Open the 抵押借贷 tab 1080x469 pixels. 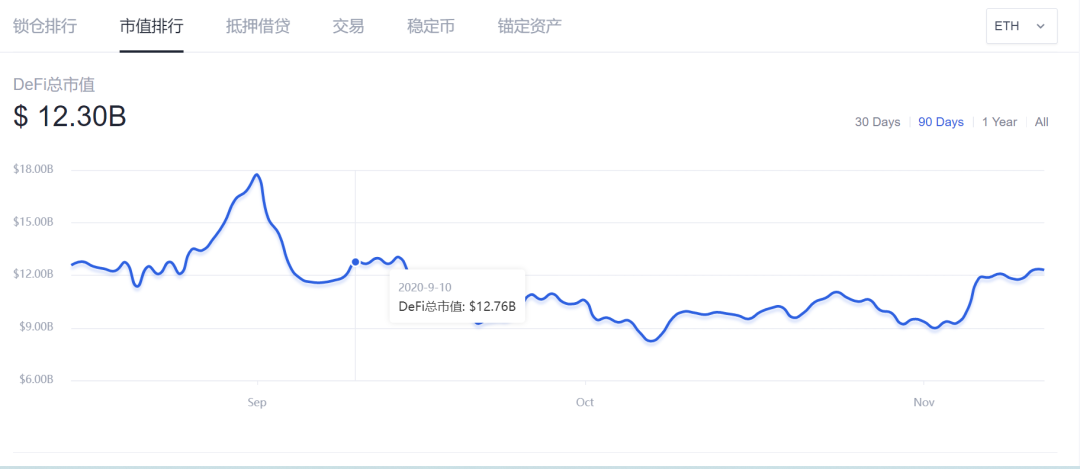258,26
